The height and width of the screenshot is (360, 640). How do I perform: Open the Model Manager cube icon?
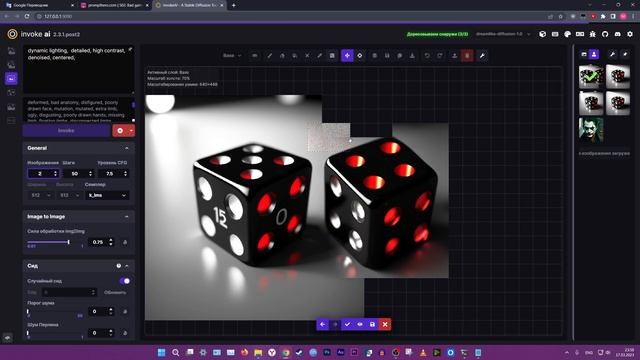click(542, 34)
